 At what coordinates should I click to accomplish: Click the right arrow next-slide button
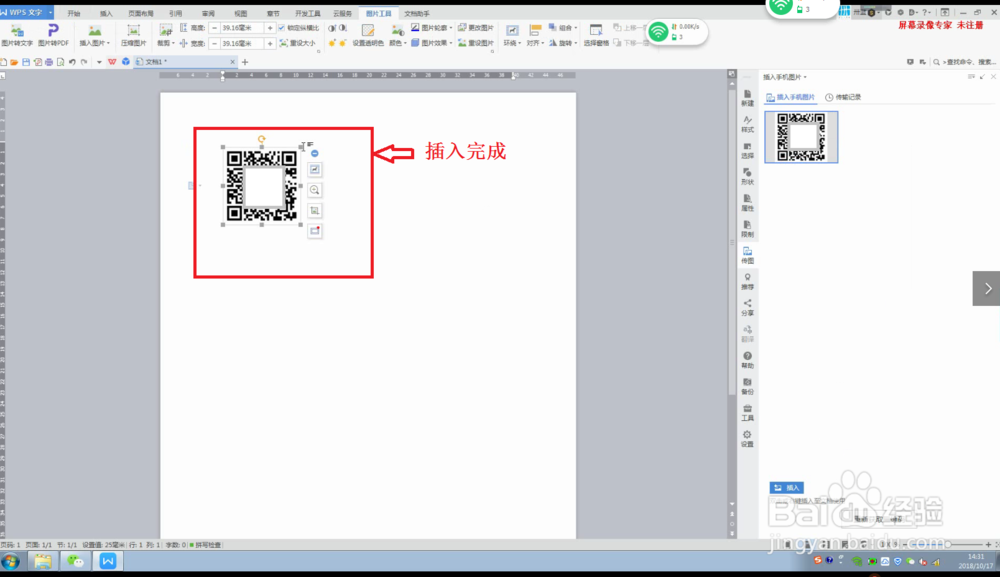pos(987,288)
